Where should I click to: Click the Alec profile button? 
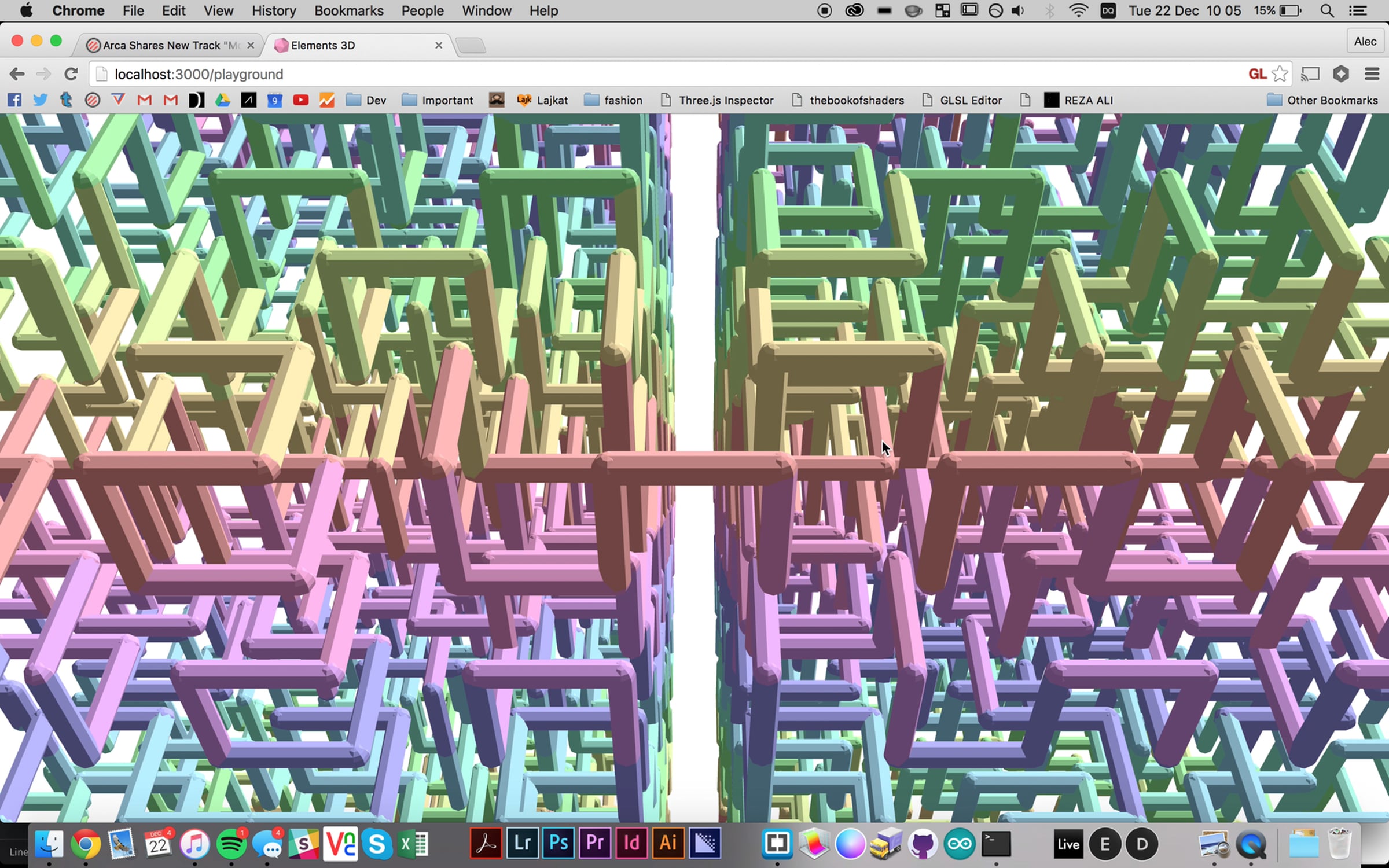click(x=1365, y=42)
